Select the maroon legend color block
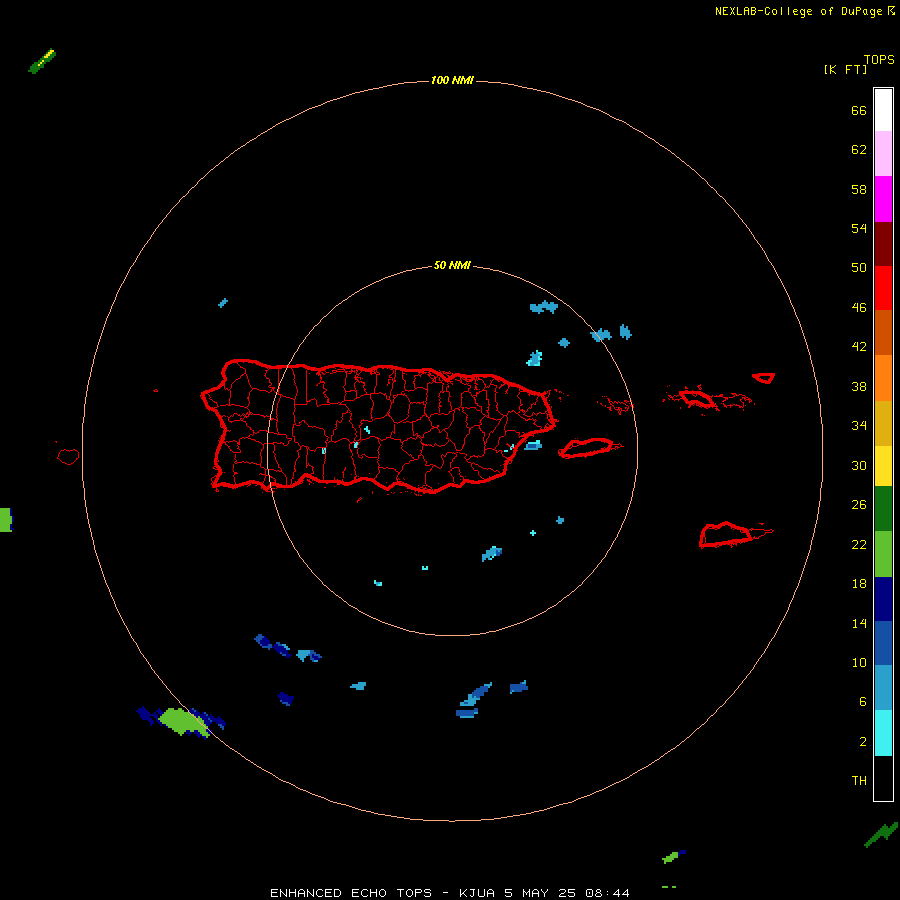Image resolution: width=900 pixels, height=900 pixels. point(883,243)
